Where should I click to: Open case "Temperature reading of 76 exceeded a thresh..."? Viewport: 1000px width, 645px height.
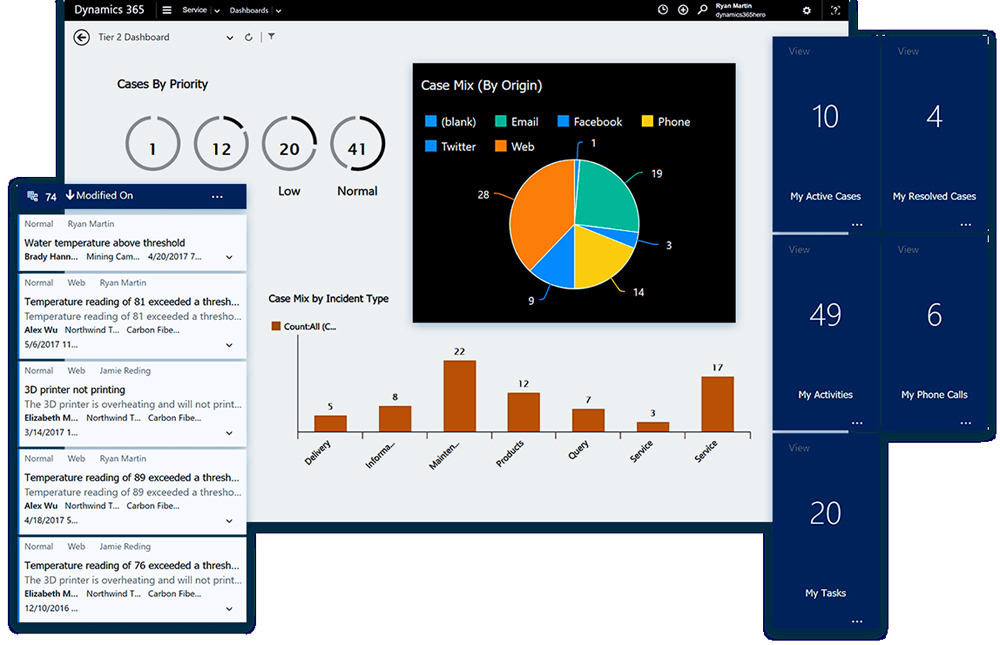[x=132, y=565]
